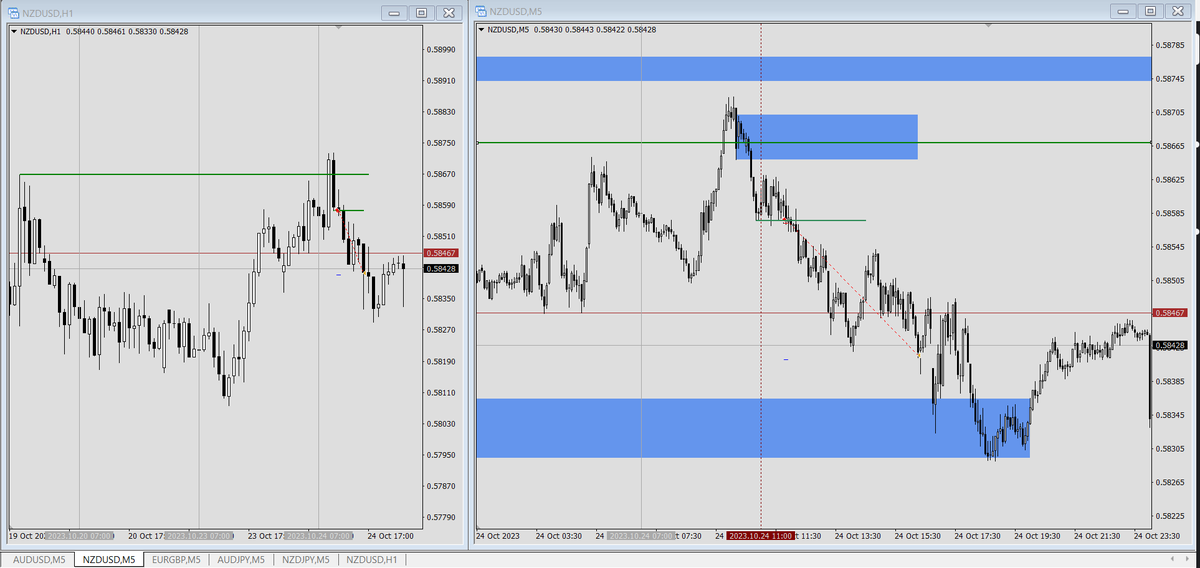Click the 0.58990 price level on H1 scale
This screenshot has height=568, width=1200.
point(442,50)
